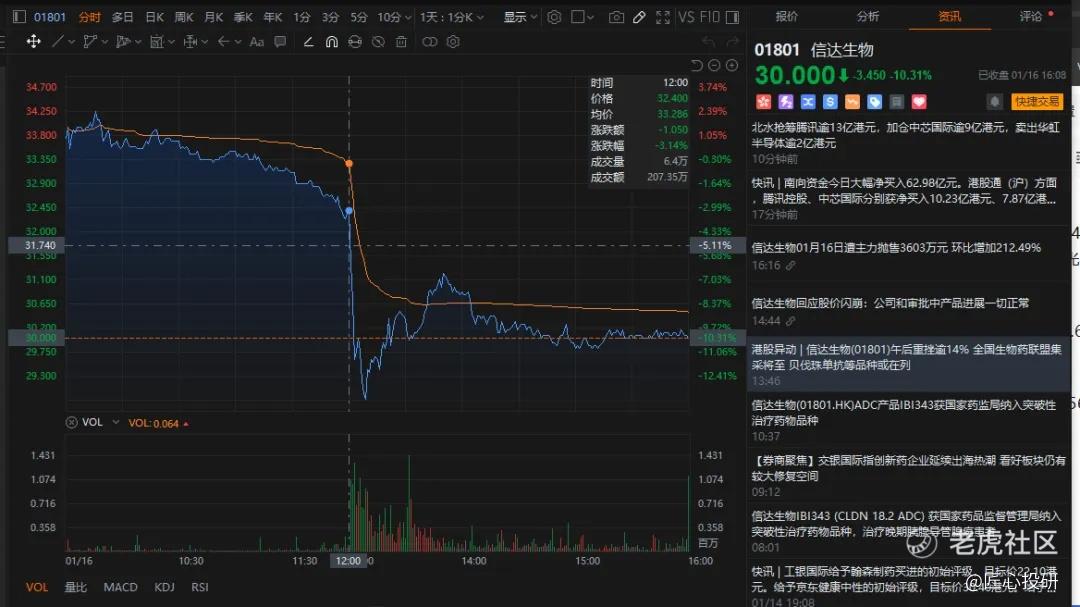
Task: Open chart settings gear in top bar
Action: coord(554,17)
